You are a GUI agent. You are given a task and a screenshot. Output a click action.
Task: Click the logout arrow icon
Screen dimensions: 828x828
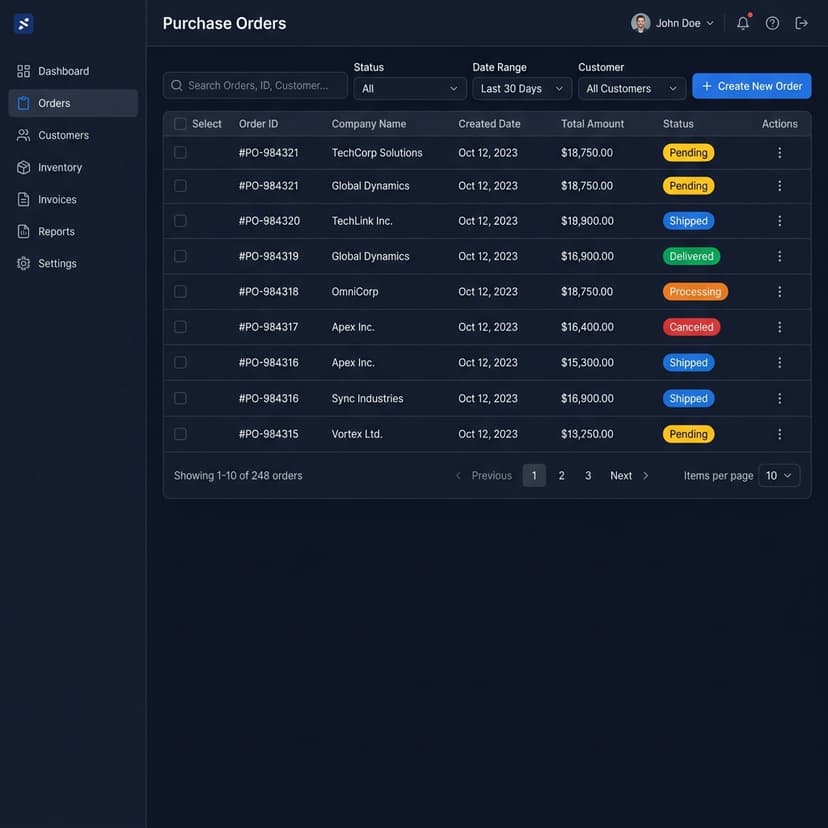tap(801, 23)
